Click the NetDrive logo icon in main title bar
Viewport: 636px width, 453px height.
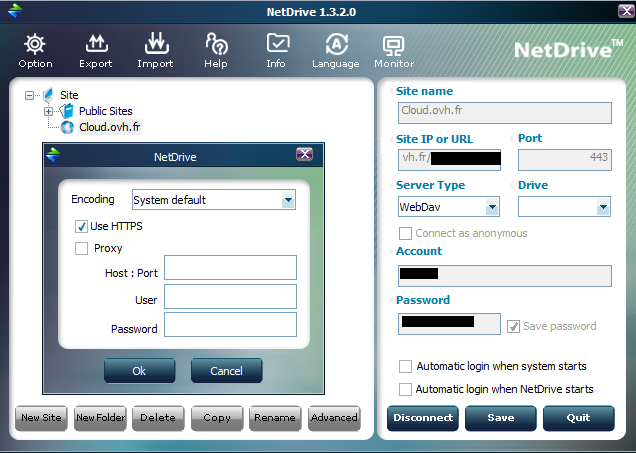[15, 11]
